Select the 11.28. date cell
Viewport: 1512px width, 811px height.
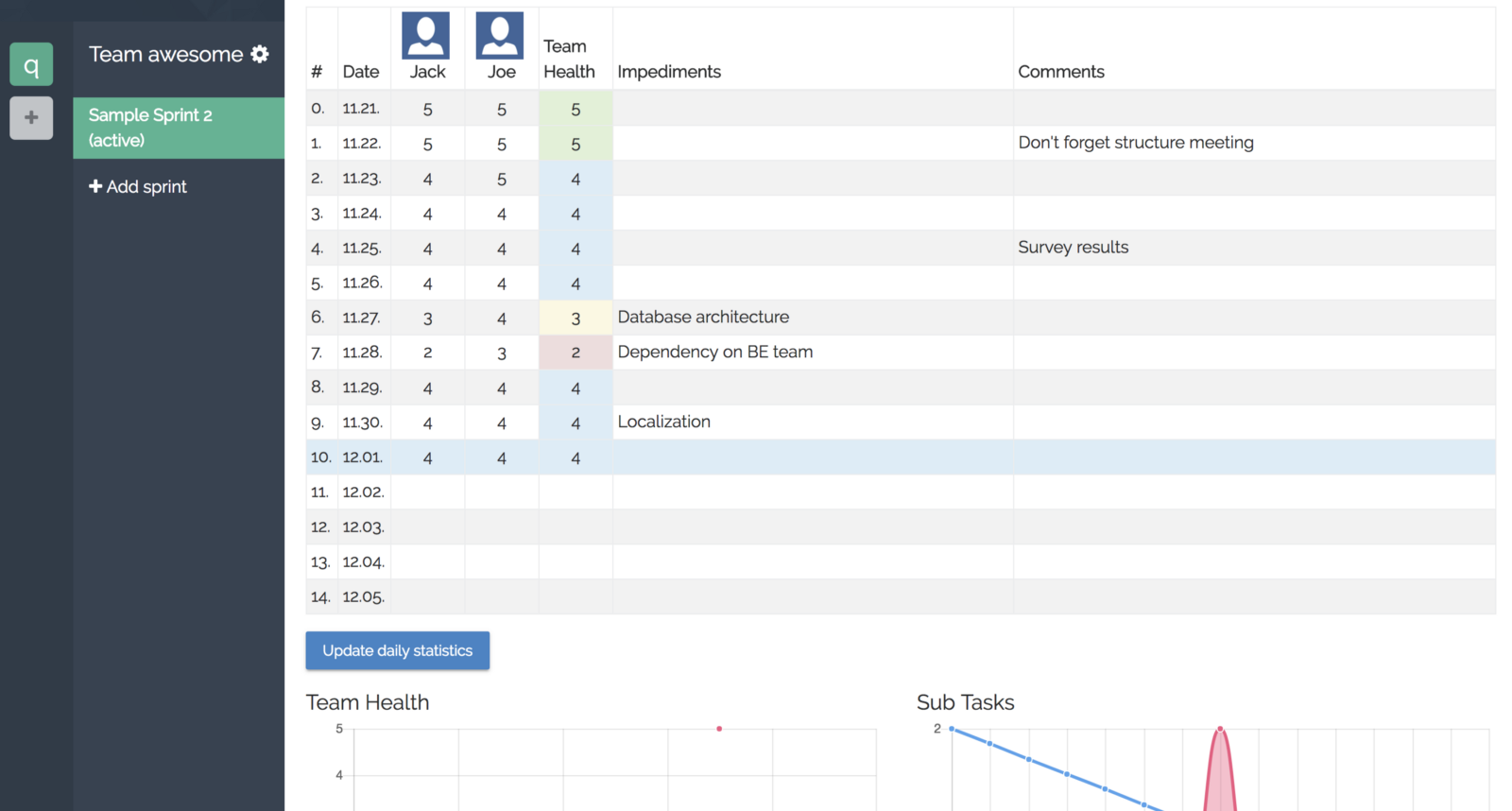coord(364,353)
